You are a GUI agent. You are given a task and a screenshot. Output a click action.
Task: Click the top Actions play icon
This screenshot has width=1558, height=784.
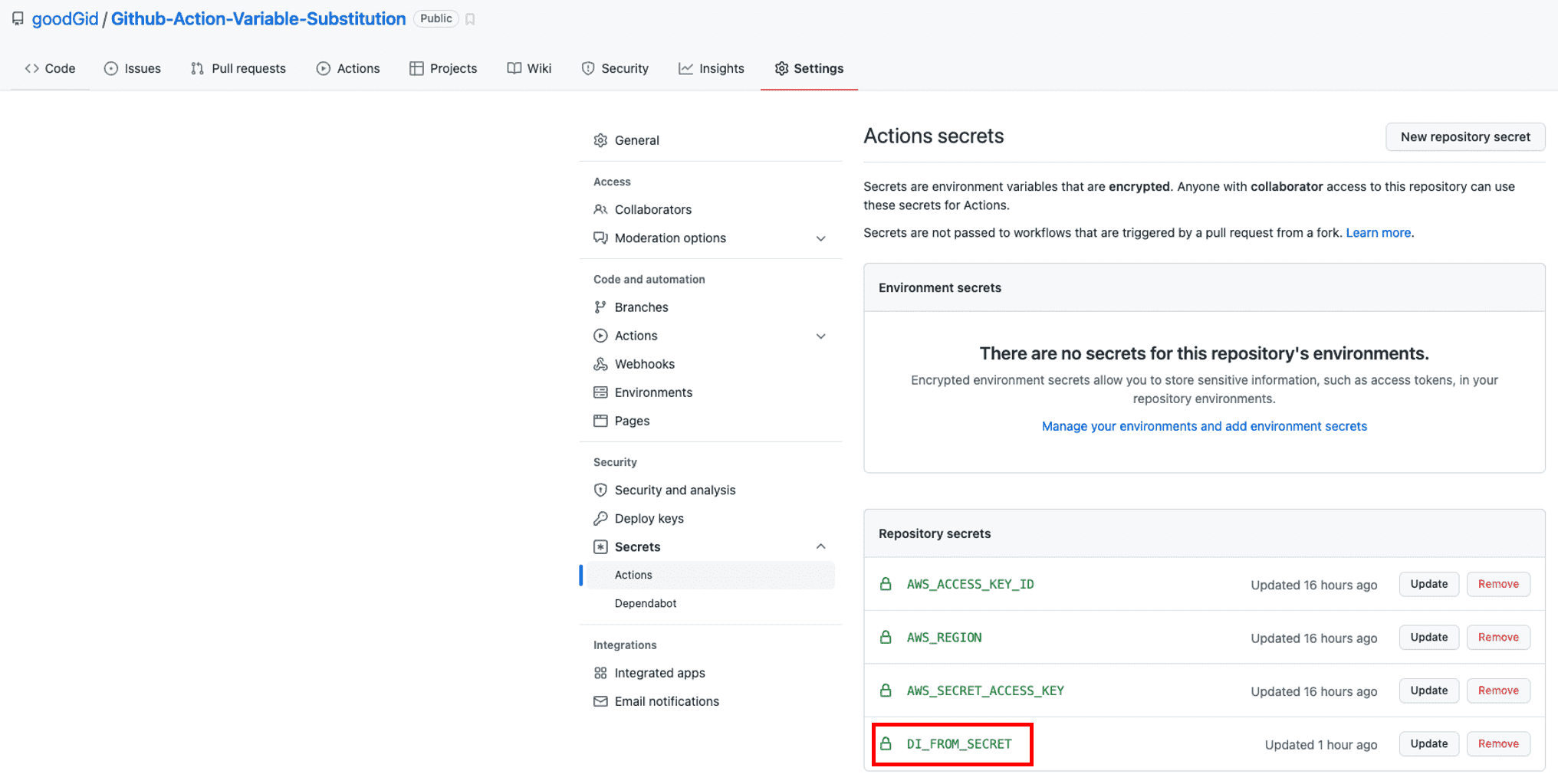(x=324, y=68)
